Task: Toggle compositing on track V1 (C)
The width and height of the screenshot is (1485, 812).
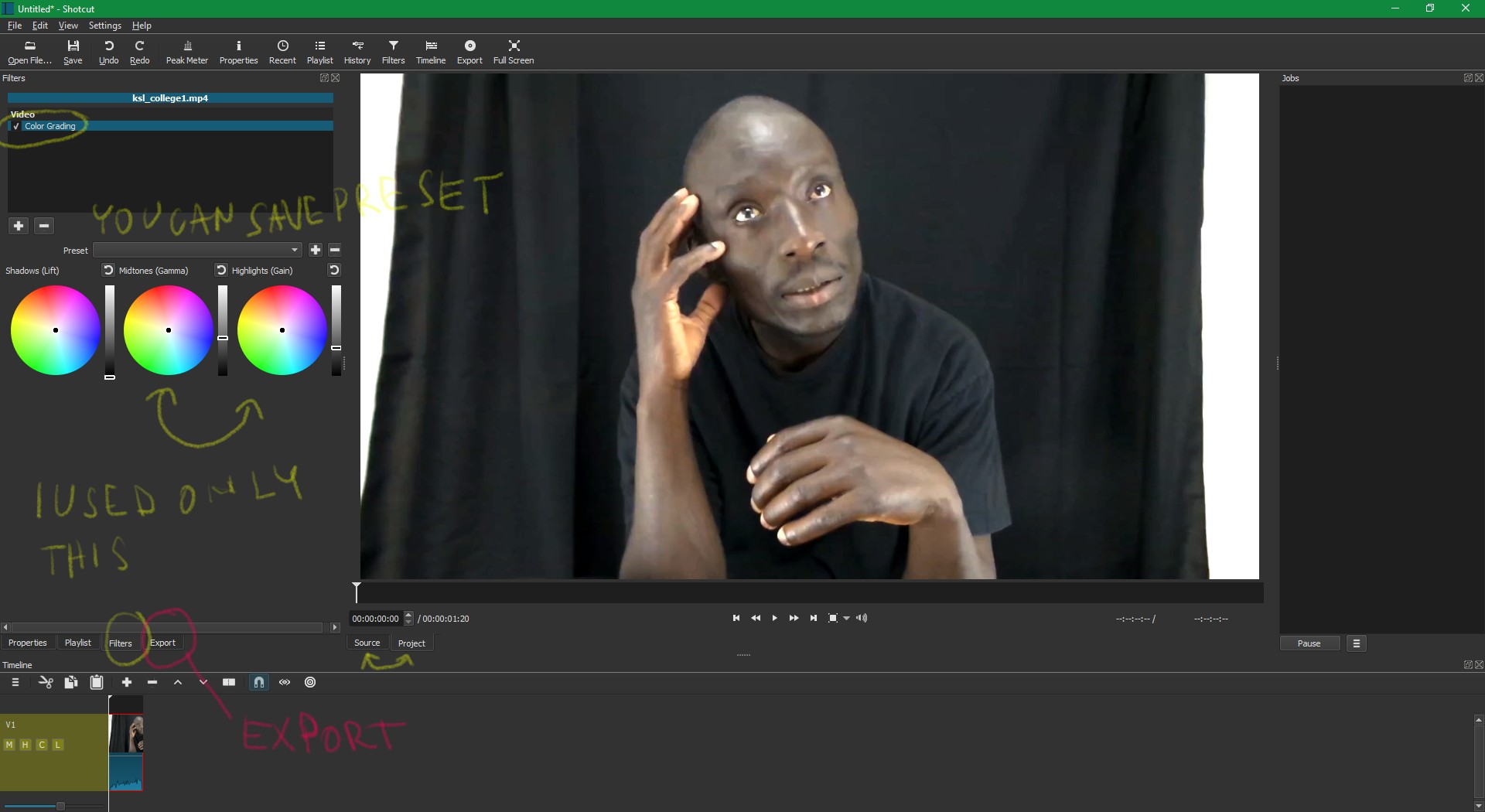Action: [42, 745]
